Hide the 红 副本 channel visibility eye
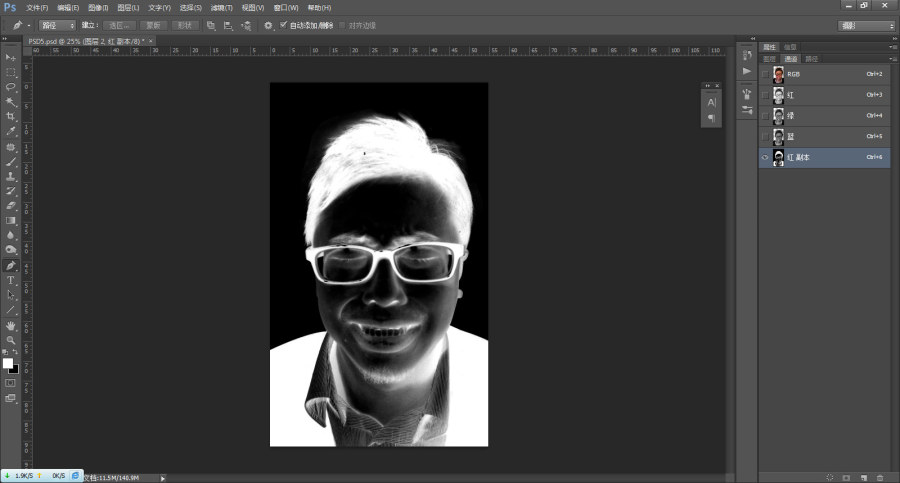900x483 pixels. [766, 157]
